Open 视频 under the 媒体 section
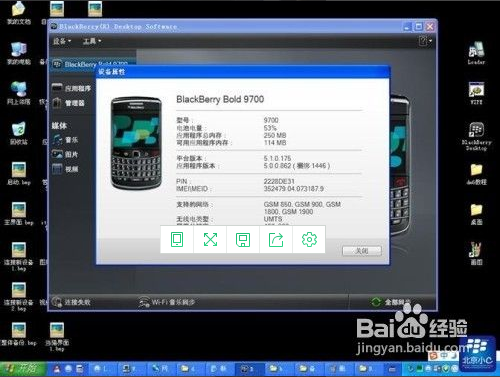 pos(65,169)
